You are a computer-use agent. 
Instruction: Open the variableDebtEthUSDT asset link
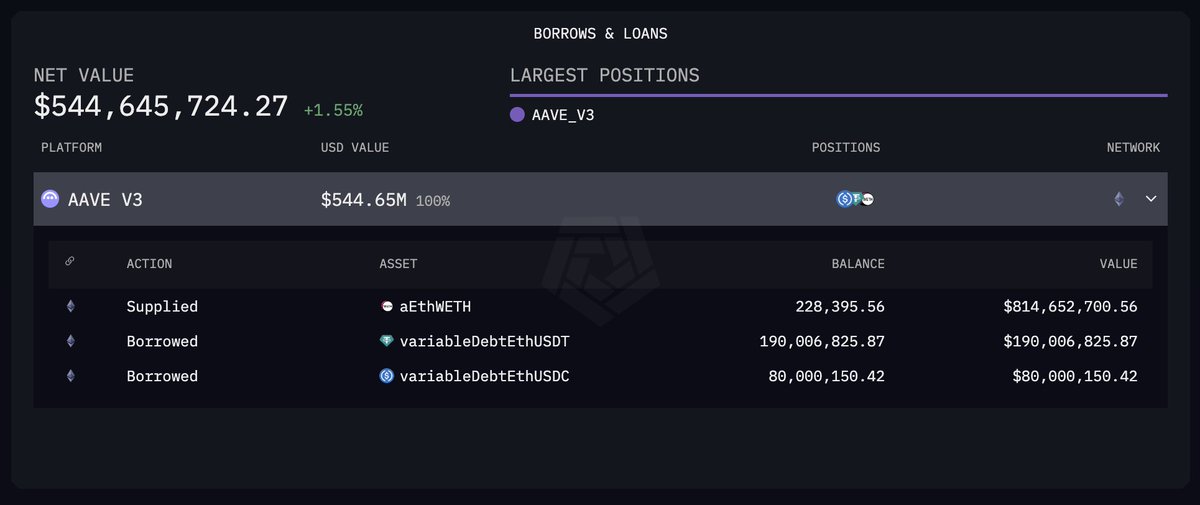[x=485, y=341]
